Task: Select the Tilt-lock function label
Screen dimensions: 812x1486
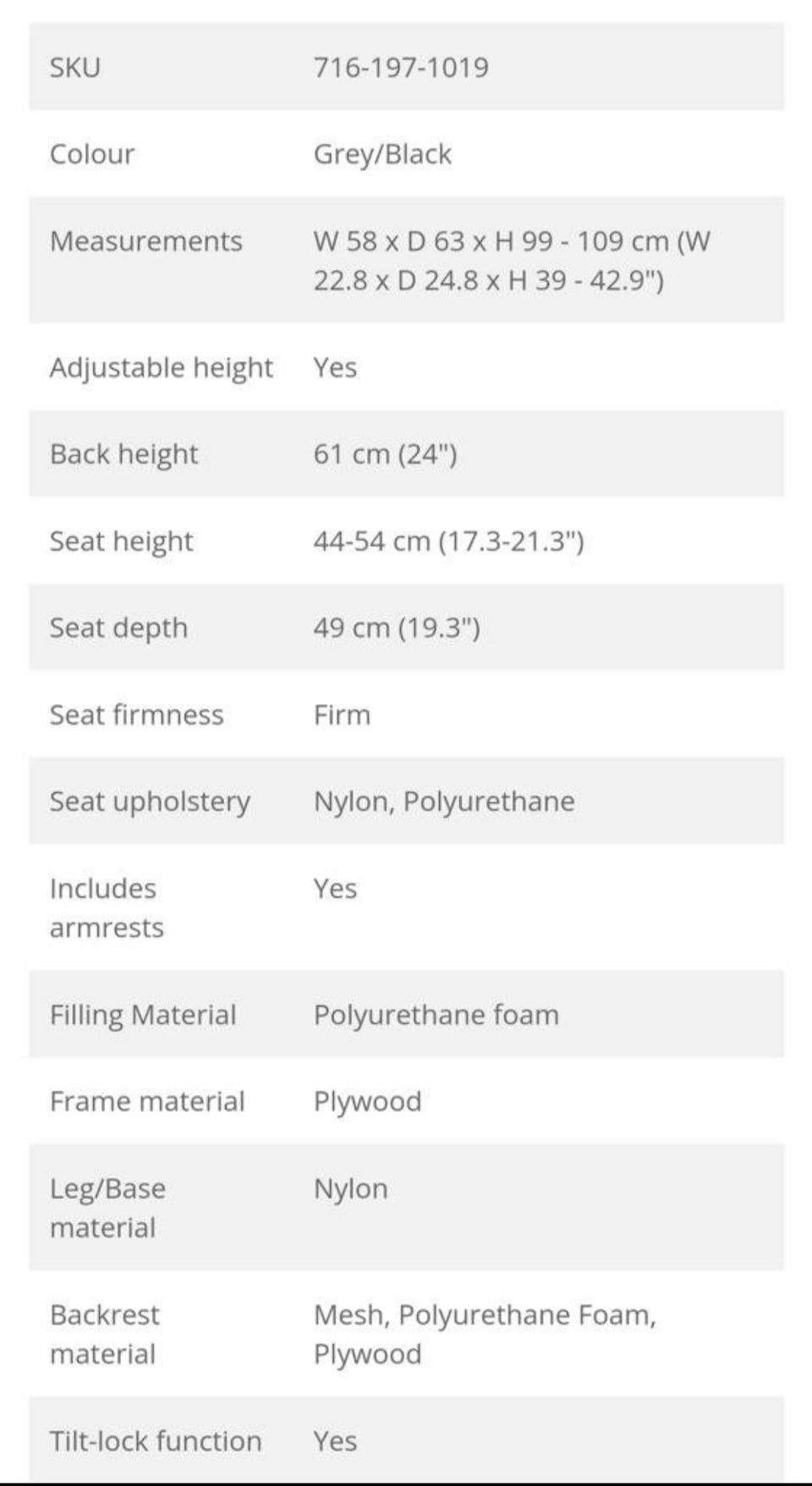Action: (156, 1441)
